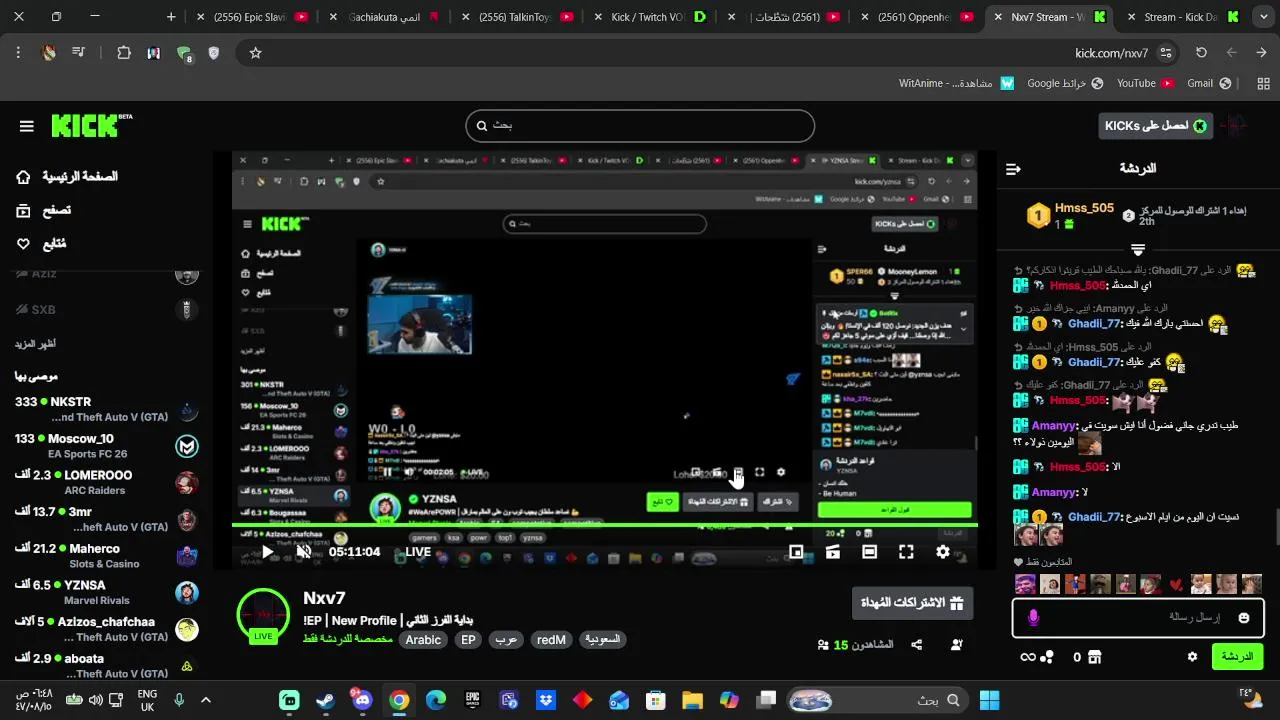Unmute the stream volume

[x=304, y=552]
